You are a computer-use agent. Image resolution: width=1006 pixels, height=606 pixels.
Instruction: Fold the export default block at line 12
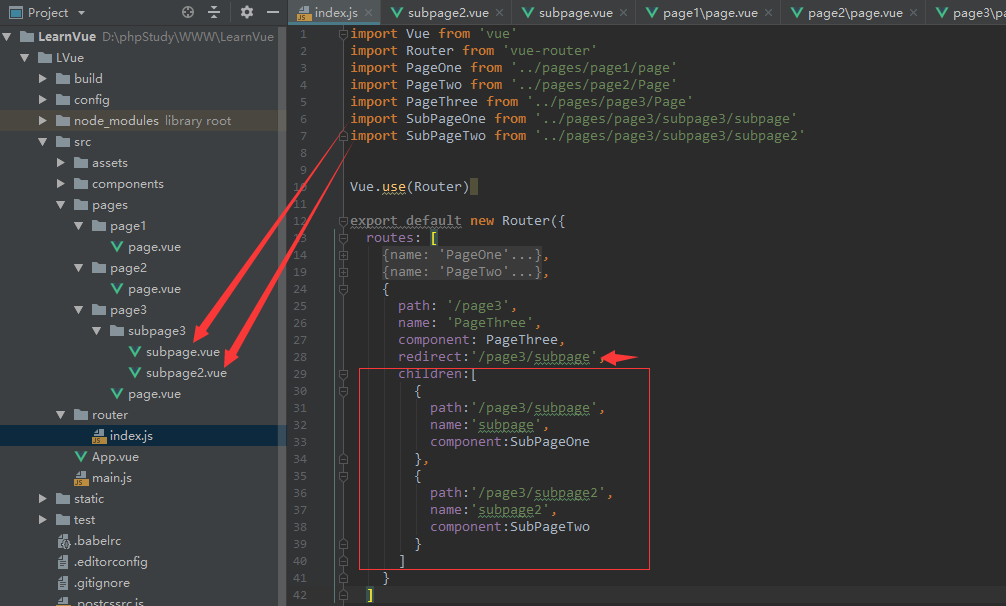[x=343, y=221]
